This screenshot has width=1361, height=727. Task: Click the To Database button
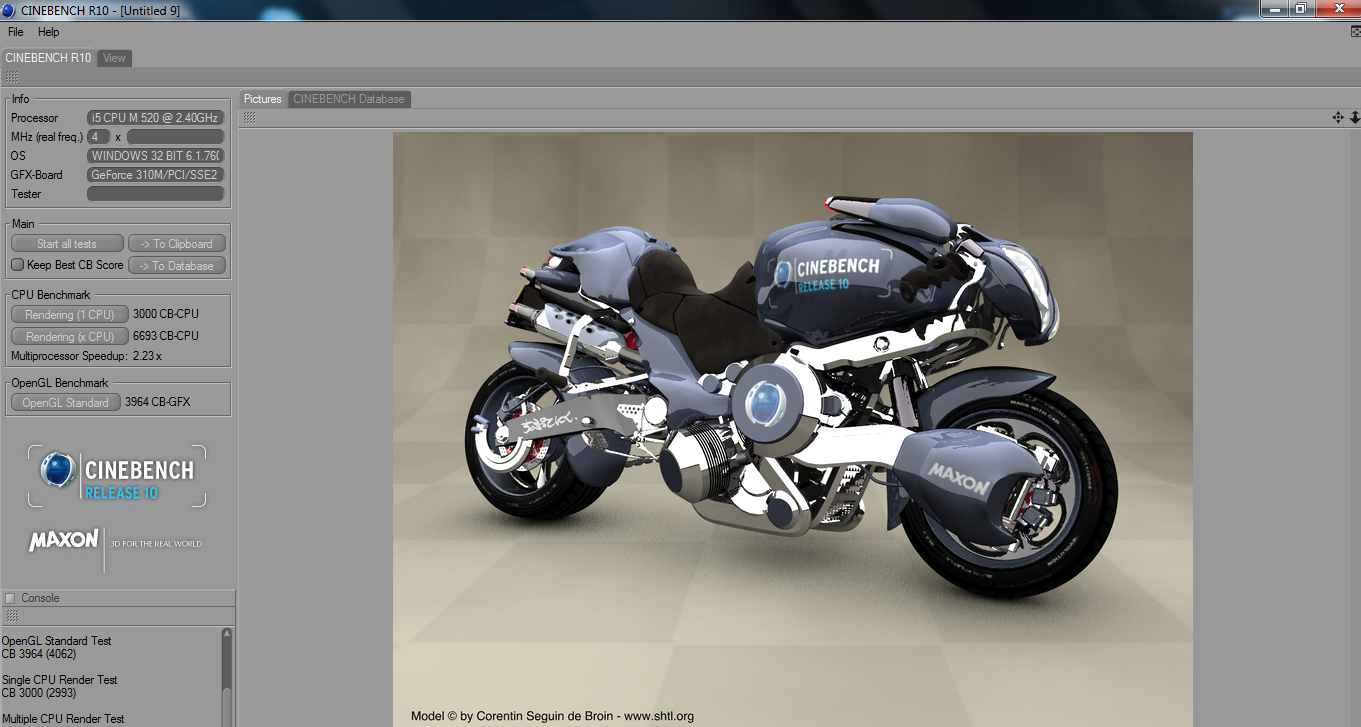177,265
